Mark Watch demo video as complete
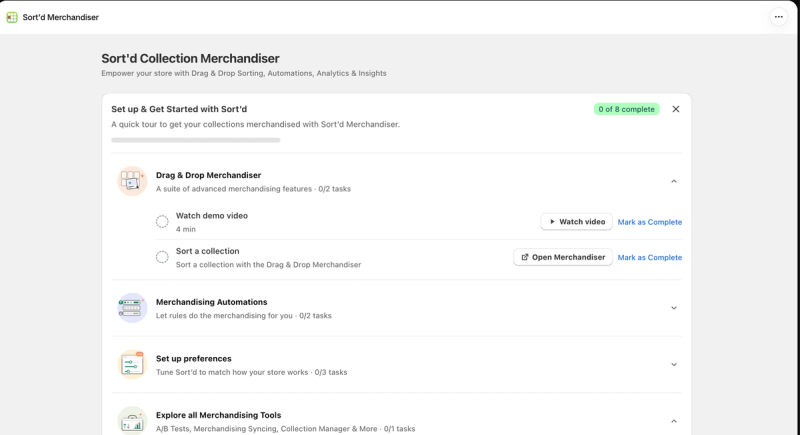This screenshot has height=435, width=800. 649,222
